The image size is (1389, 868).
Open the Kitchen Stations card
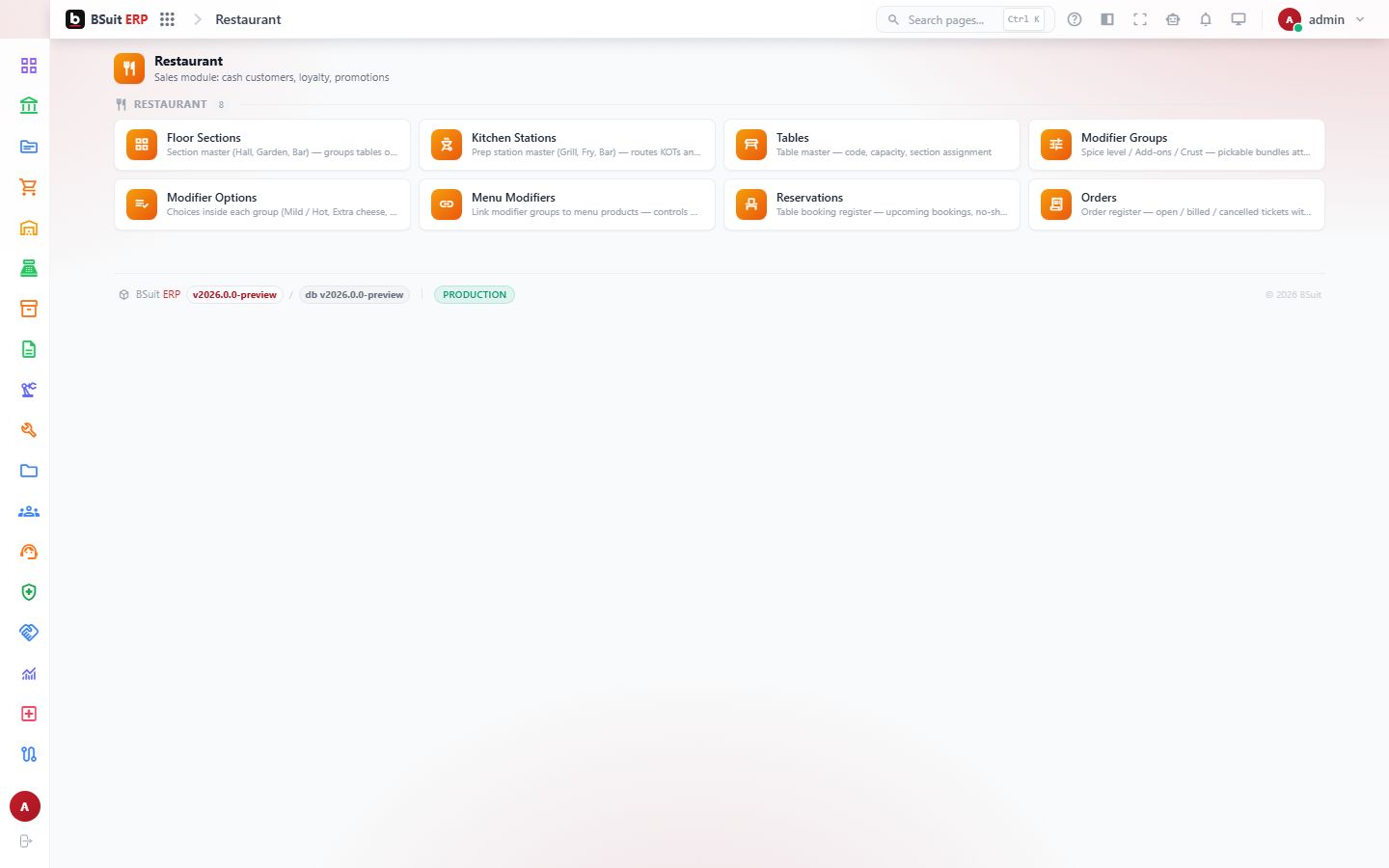pyautogui.click(x=567, y=145)
